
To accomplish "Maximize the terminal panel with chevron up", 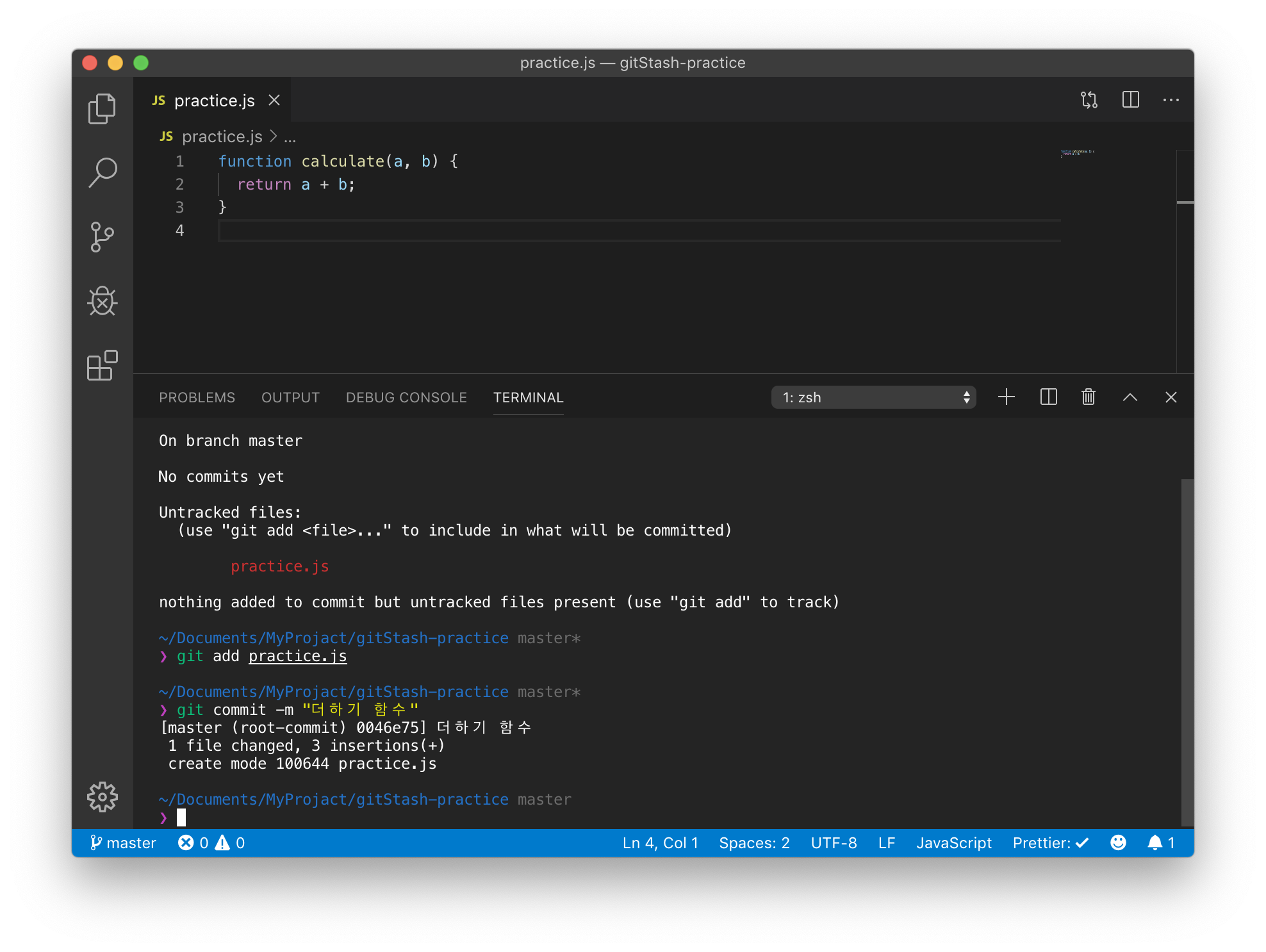I will pos(1130,397).
